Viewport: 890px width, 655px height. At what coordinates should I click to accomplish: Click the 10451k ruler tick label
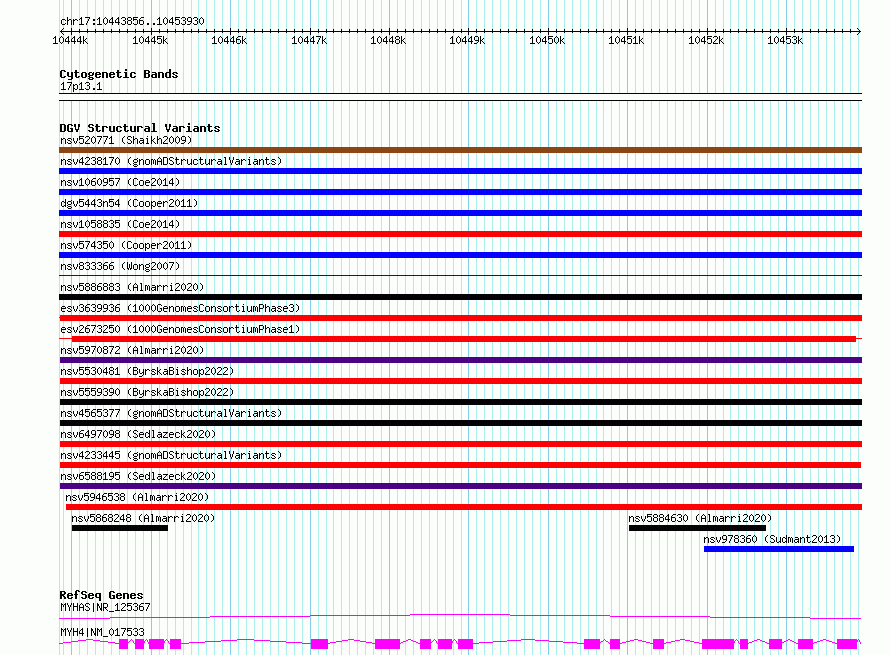(x=626, y=40)
